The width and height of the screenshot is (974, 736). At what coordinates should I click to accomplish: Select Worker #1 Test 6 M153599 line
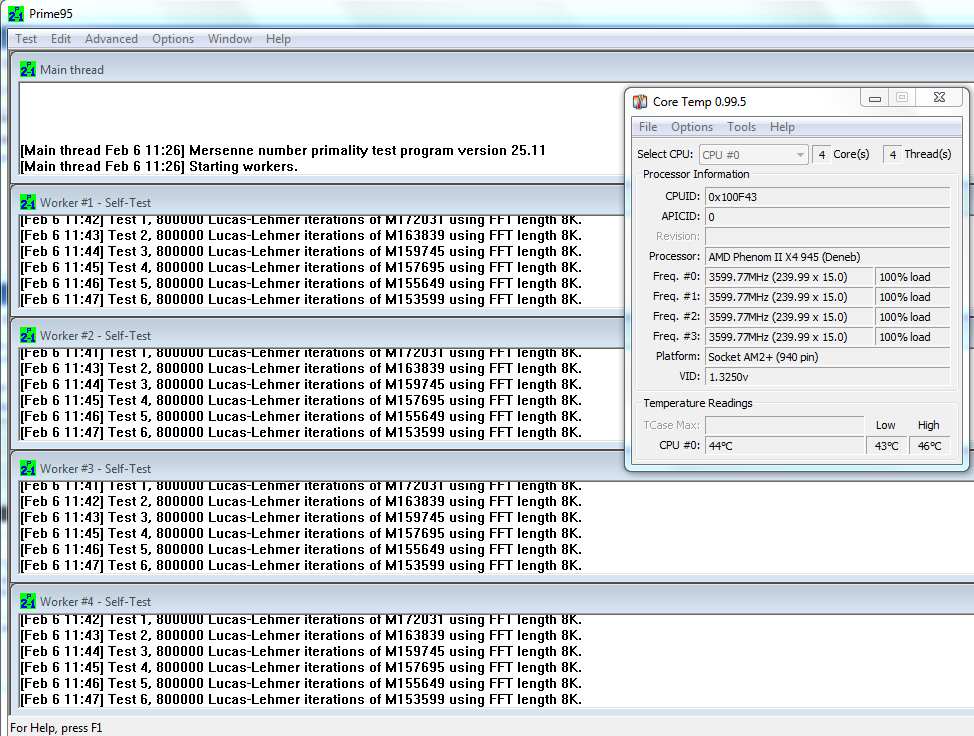click(x=301, y=299)
